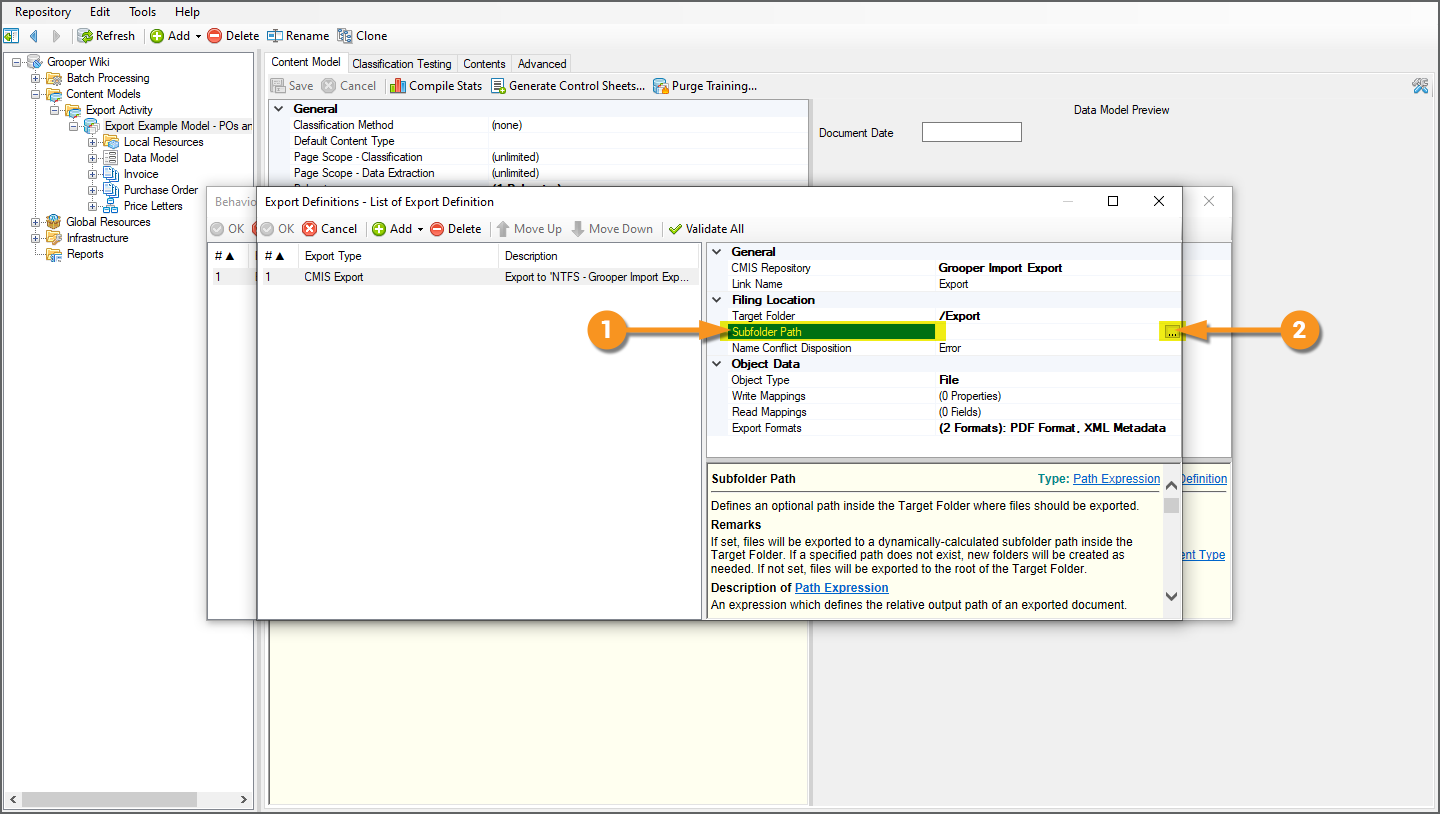
Task: Click Validate All checkmark in dialog
Action: pos(676,229)
